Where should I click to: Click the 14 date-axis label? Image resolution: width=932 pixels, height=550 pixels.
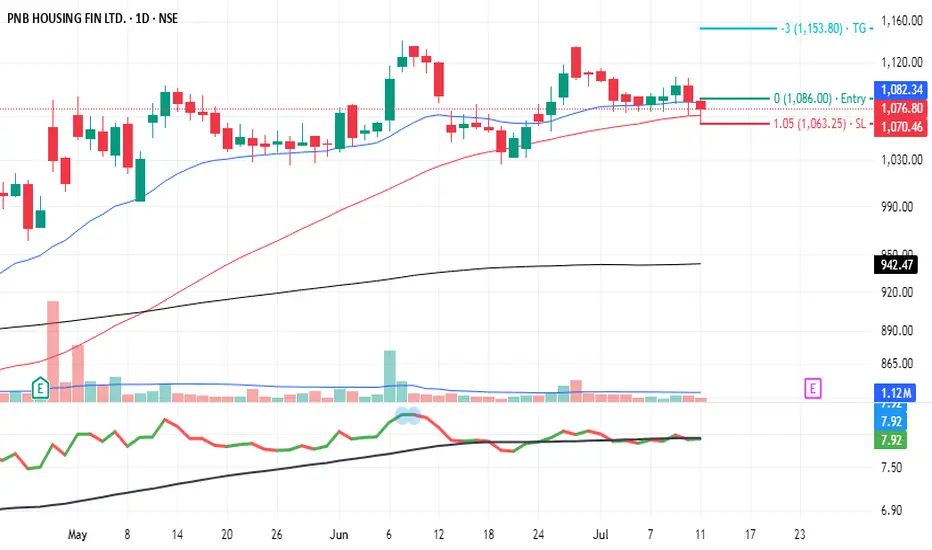(177, 535)
